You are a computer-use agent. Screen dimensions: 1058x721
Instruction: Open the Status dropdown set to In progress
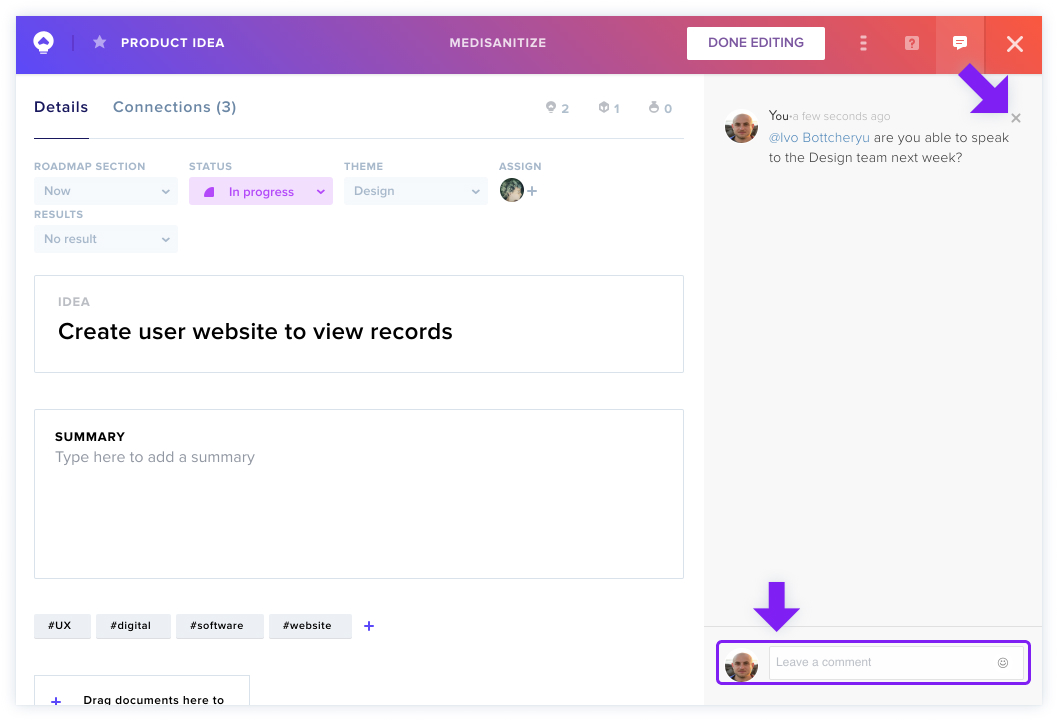pos(260,191)
